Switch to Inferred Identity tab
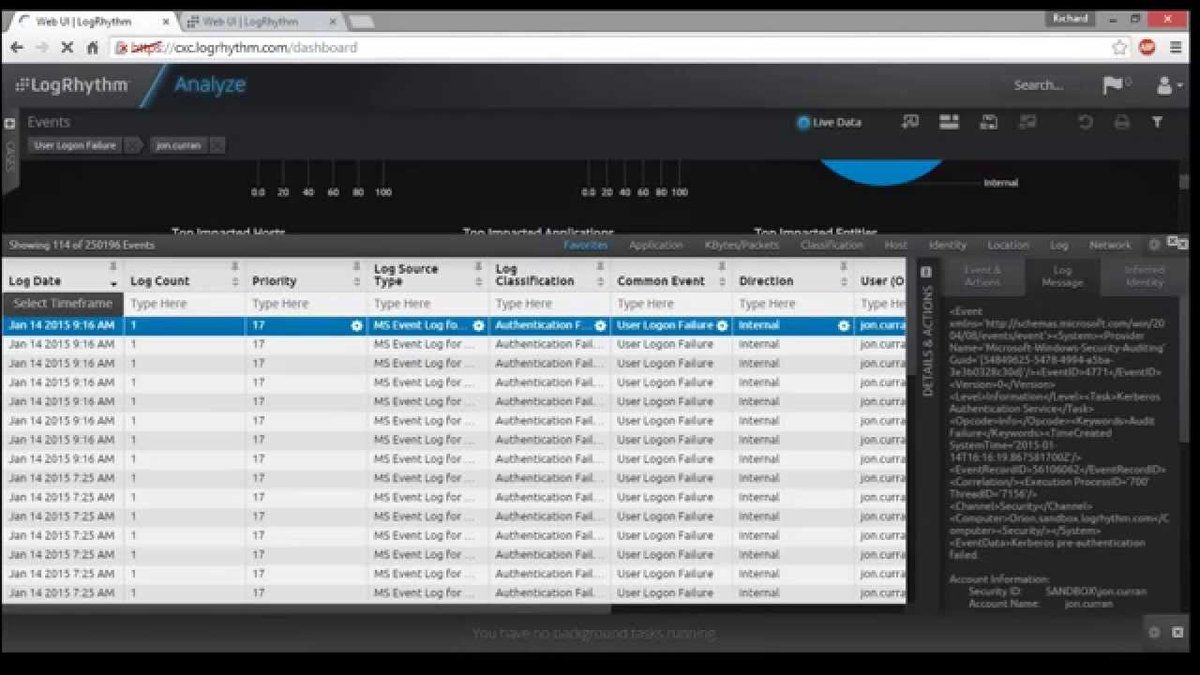1200x675 pixels. pyautogui.click(x=1143, y=276)
